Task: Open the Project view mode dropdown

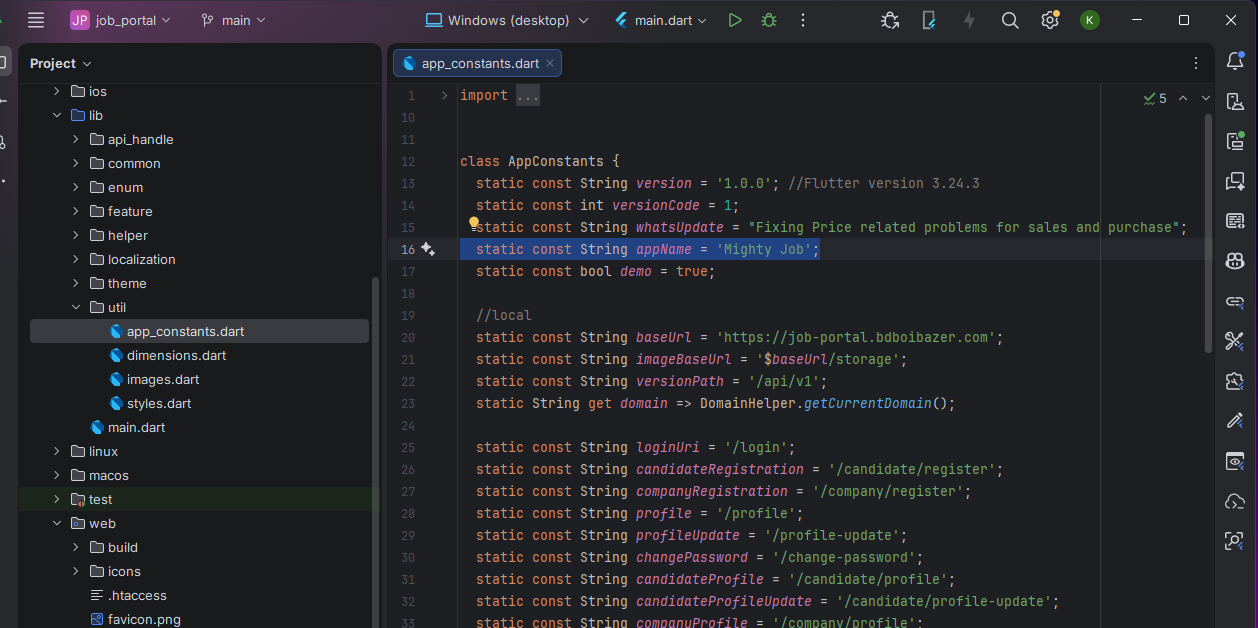Action: click(x=61, y=63)
